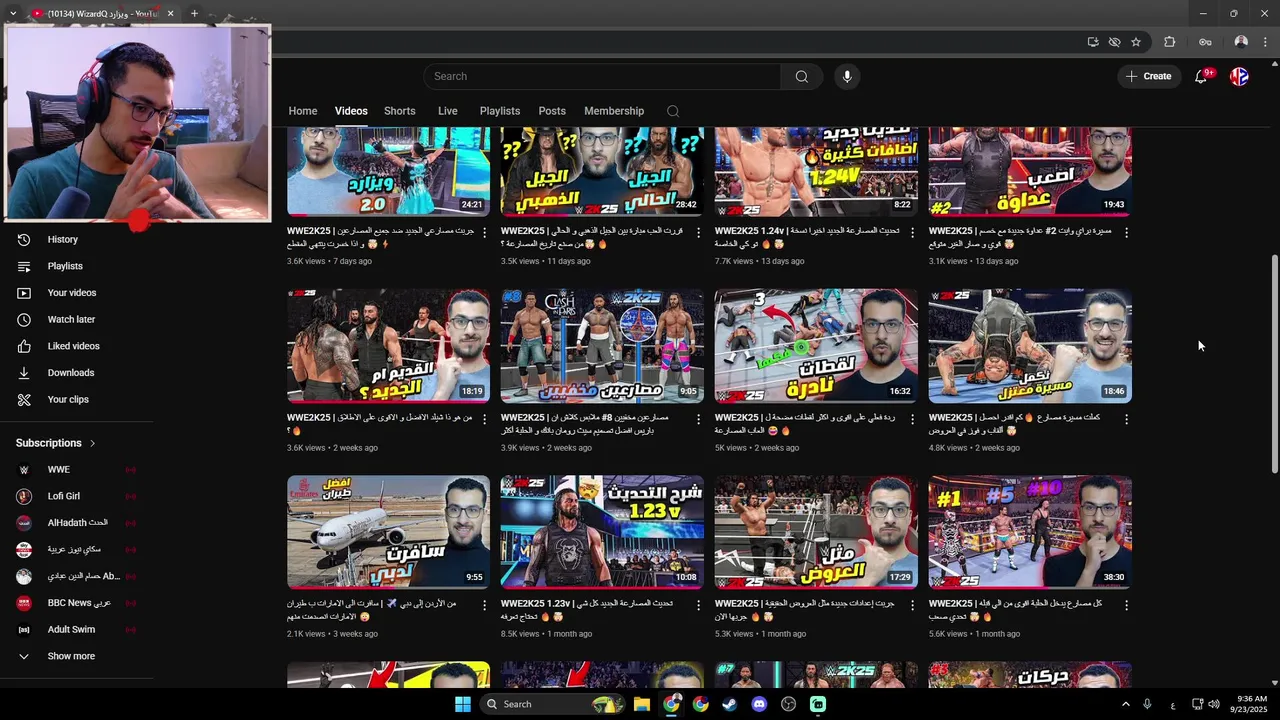The image size is (1280, 720).
Task: Open WWE2K25 1.24v video title
Action: (807, 237)
